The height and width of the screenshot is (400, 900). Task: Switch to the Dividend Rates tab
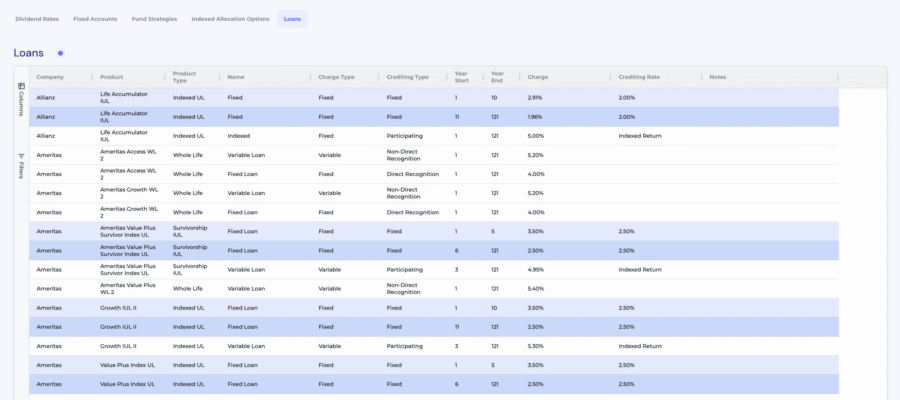[x=37, y=19]
